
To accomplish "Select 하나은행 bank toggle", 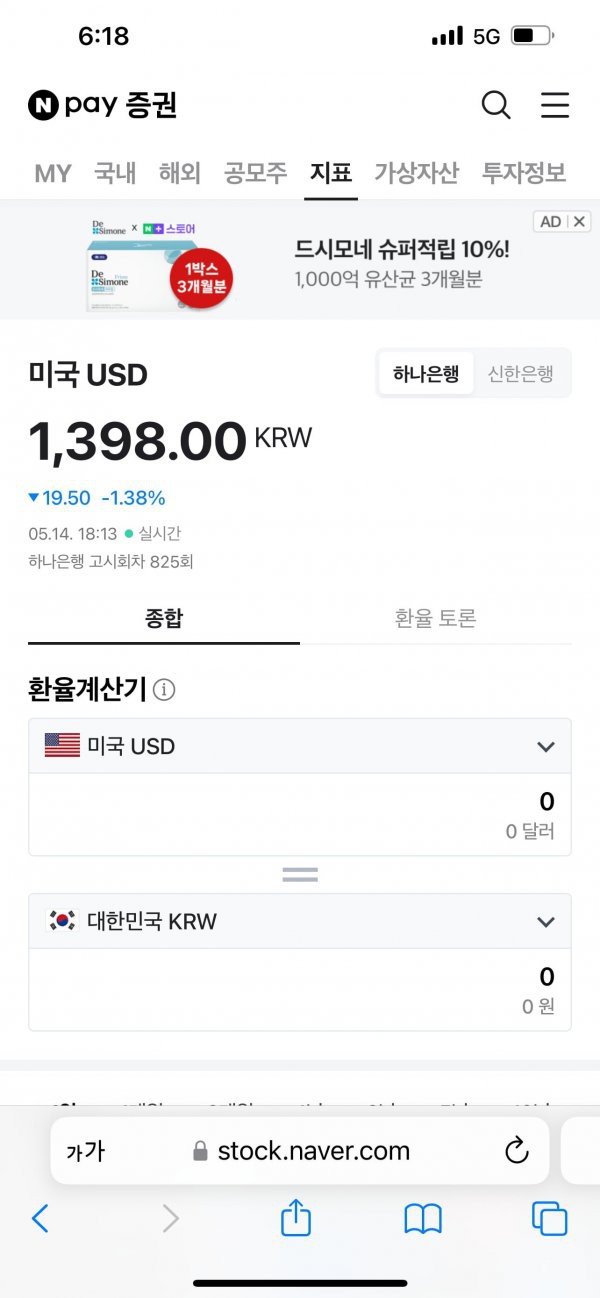I will pyautogui.click(x=426, y=374).
